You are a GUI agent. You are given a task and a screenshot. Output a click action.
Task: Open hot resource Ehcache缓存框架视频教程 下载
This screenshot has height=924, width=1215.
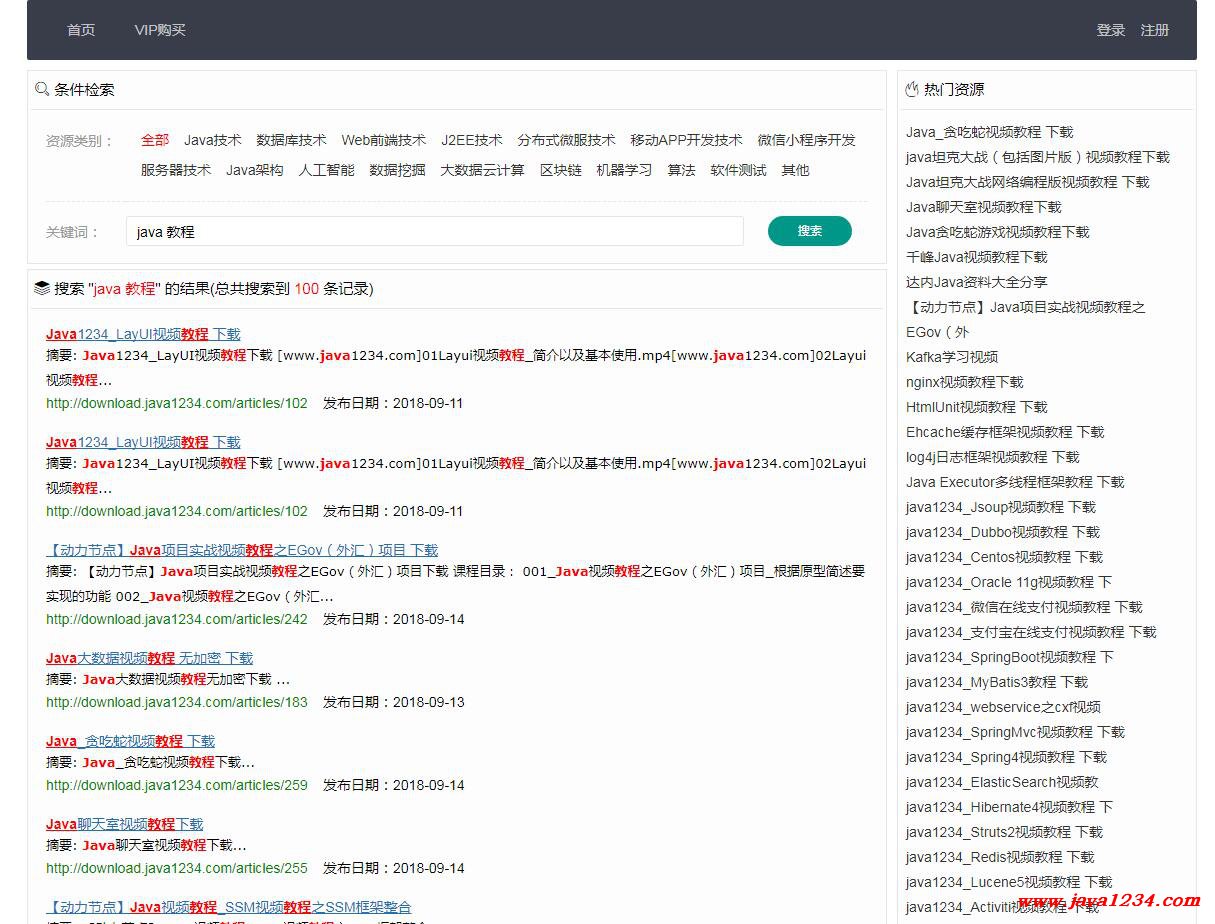[x=1005, y=432]
